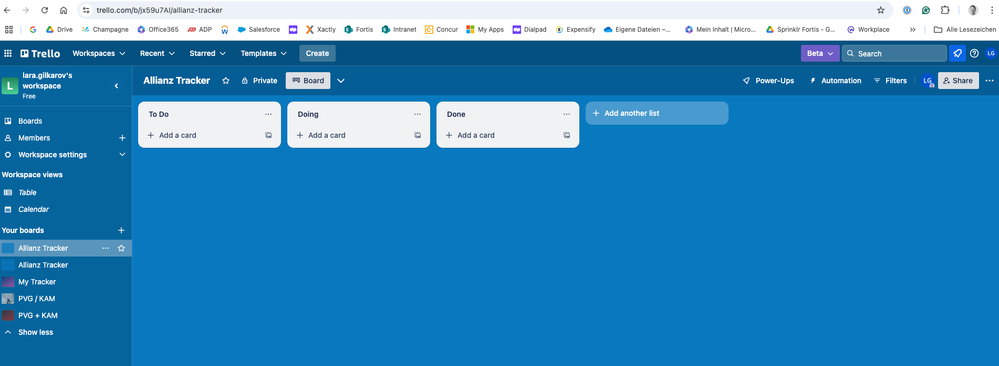Create card from template in Doing
This screenshot has width=999, height=366.
pos(417,135)
